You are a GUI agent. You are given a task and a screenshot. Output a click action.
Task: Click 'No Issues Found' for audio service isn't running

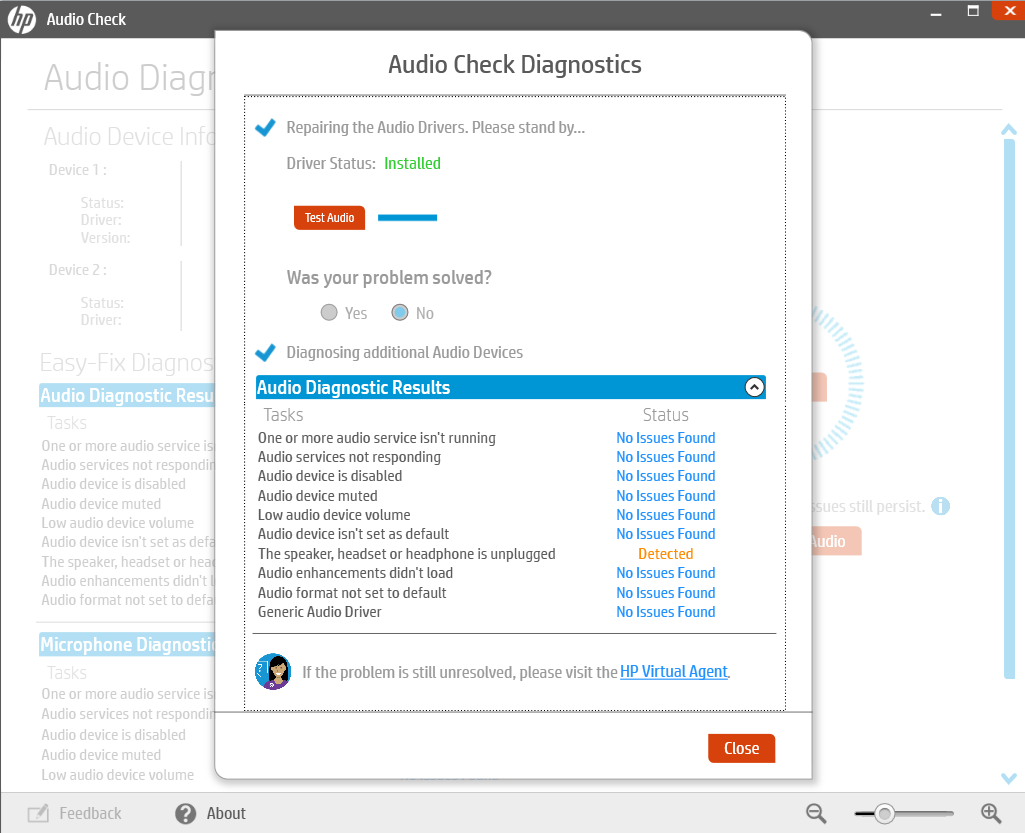coord(665,437)
